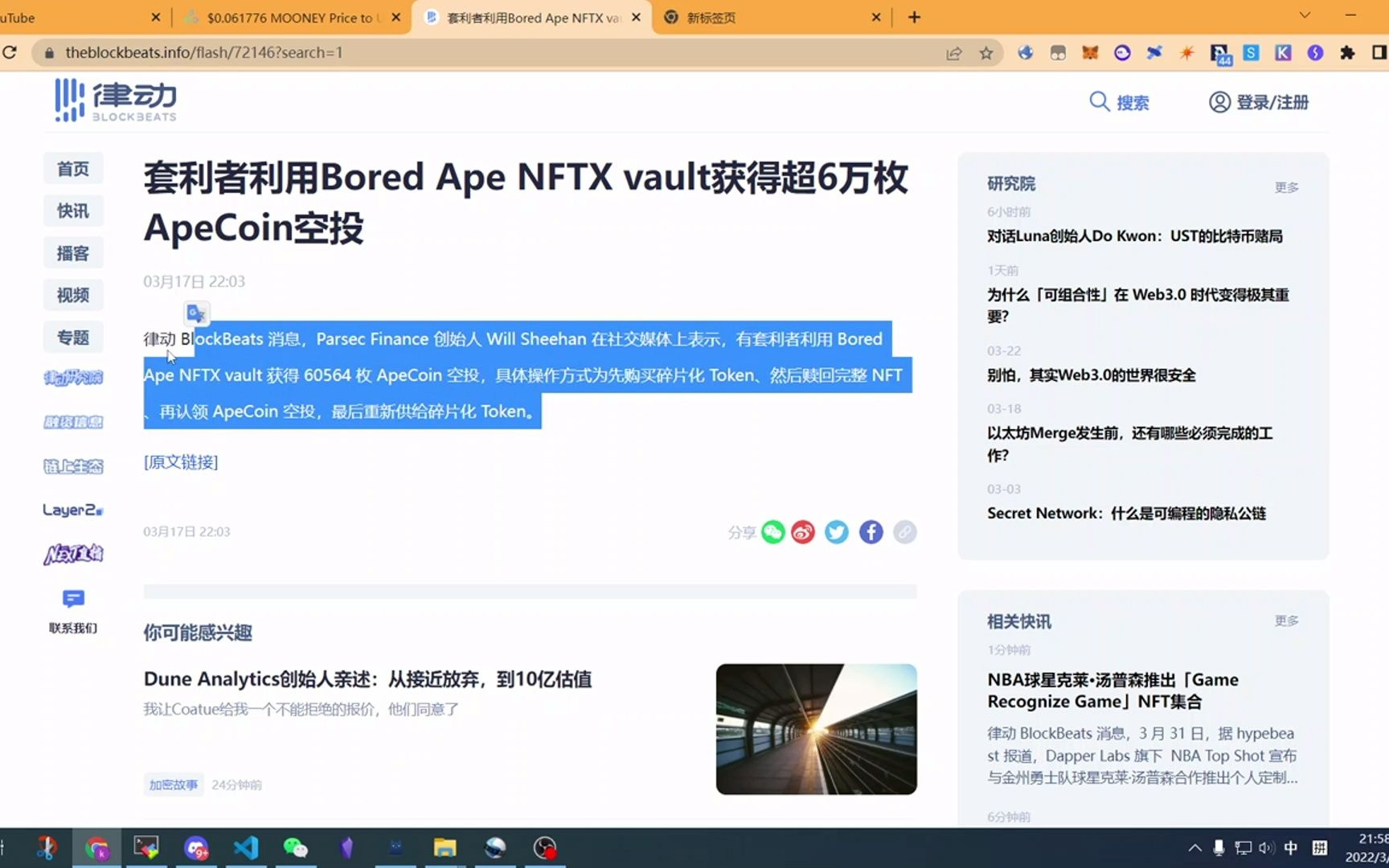Click the input method 中 indicator
The image size is (1389, 868).
pos(1291,848)
